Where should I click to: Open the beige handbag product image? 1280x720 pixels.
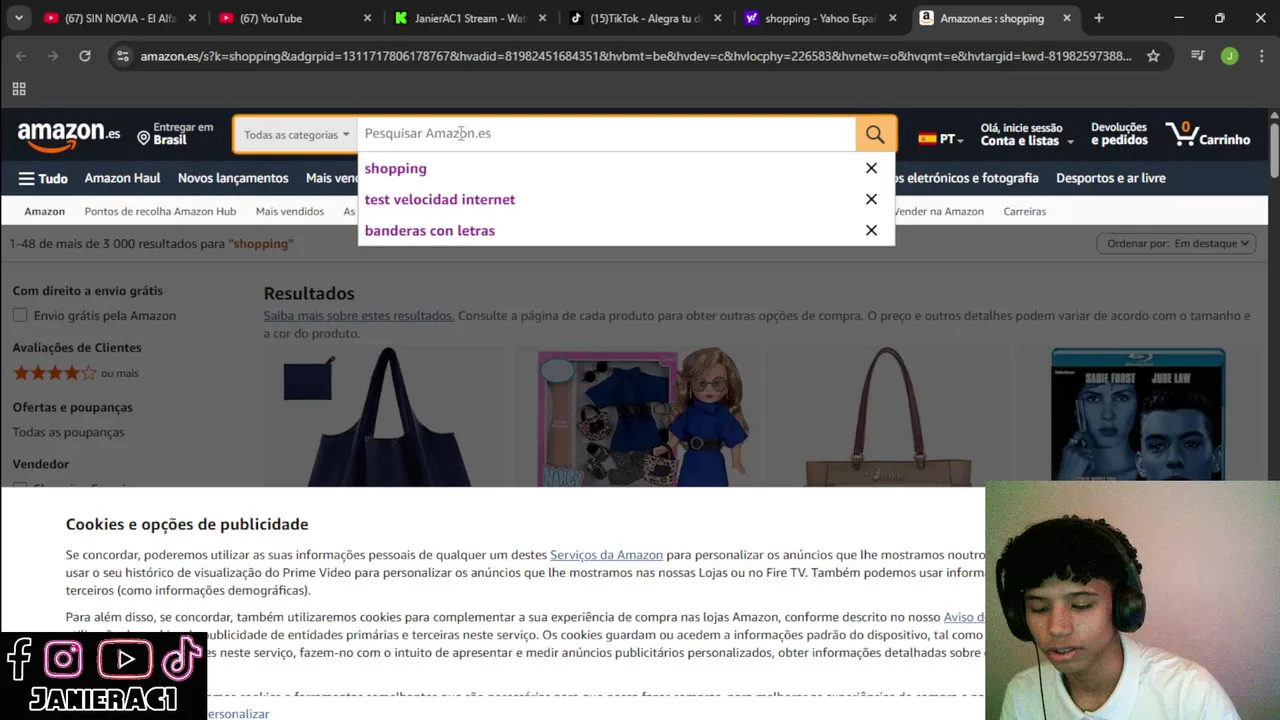click(888, 417)
